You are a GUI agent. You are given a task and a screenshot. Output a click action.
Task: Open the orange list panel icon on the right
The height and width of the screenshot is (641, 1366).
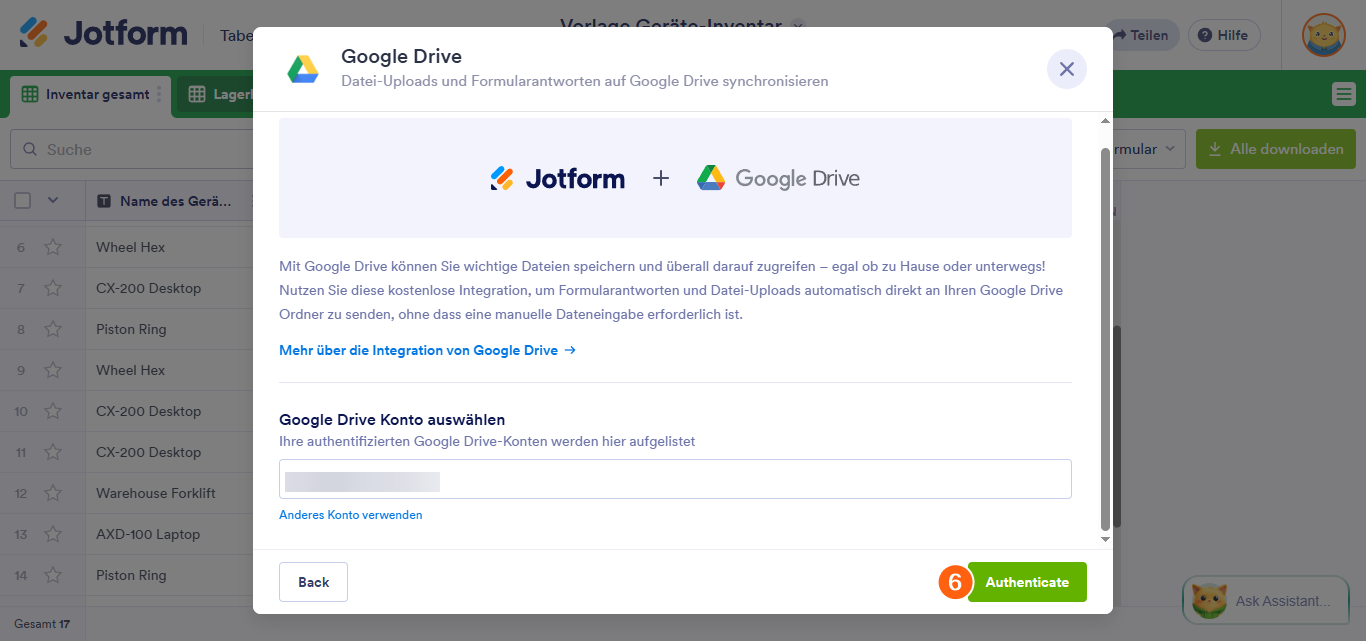tap(1344, 93)
